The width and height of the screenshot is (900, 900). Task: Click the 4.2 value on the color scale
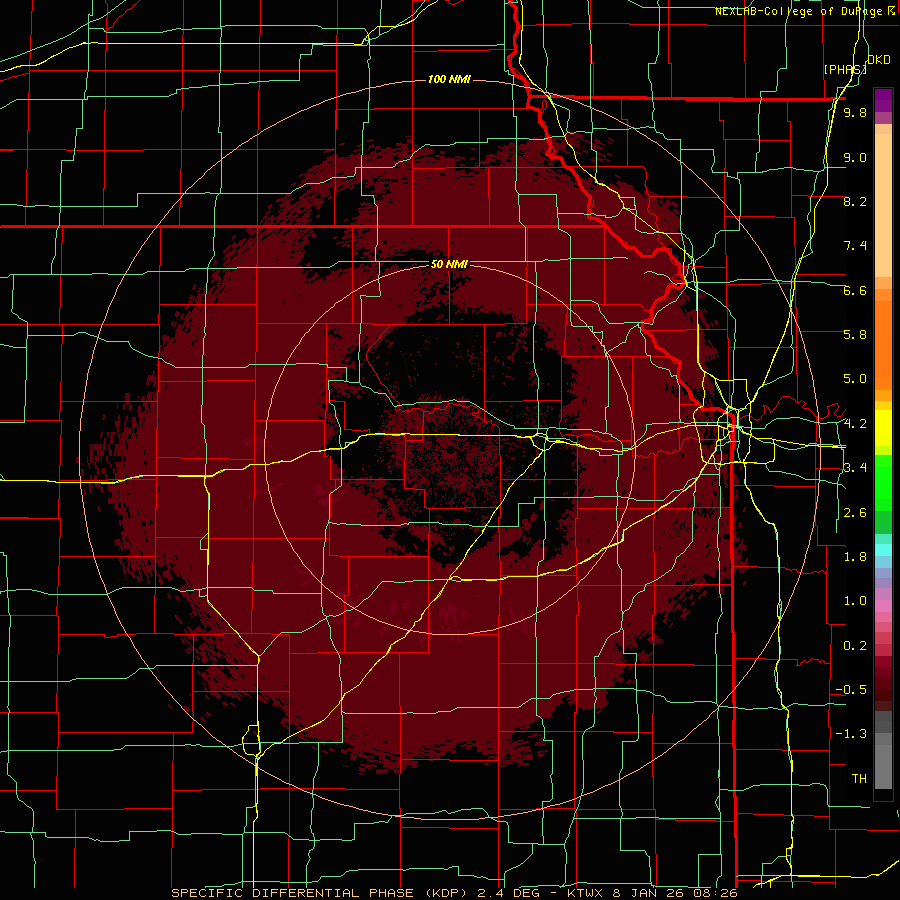pyautogui.click(x=855, y=424)
